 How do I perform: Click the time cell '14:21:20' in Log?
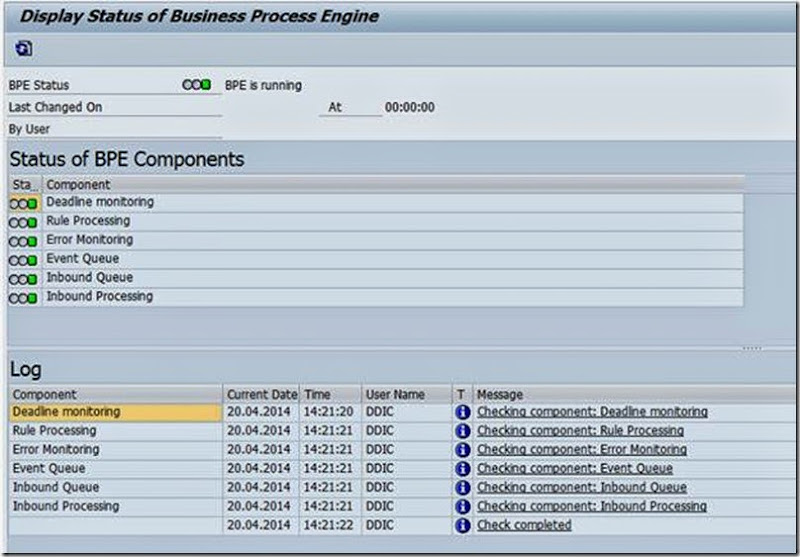tap(329, 412)
